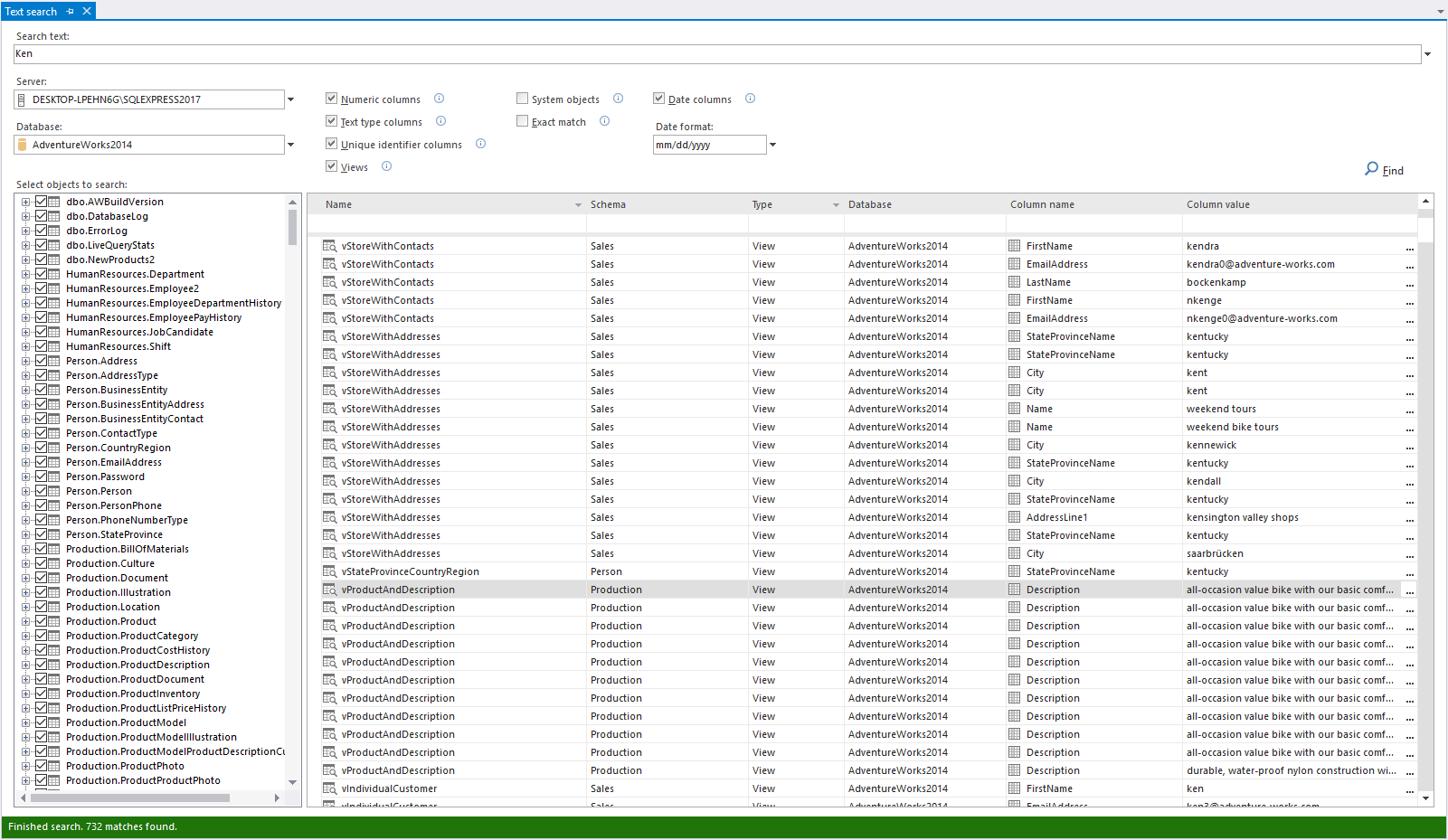Click view icon of vIndividualCustomer row
Image resolution: width=1448 pixels, height=840 pixels.
pyautogui.click(x=329, y=788)
